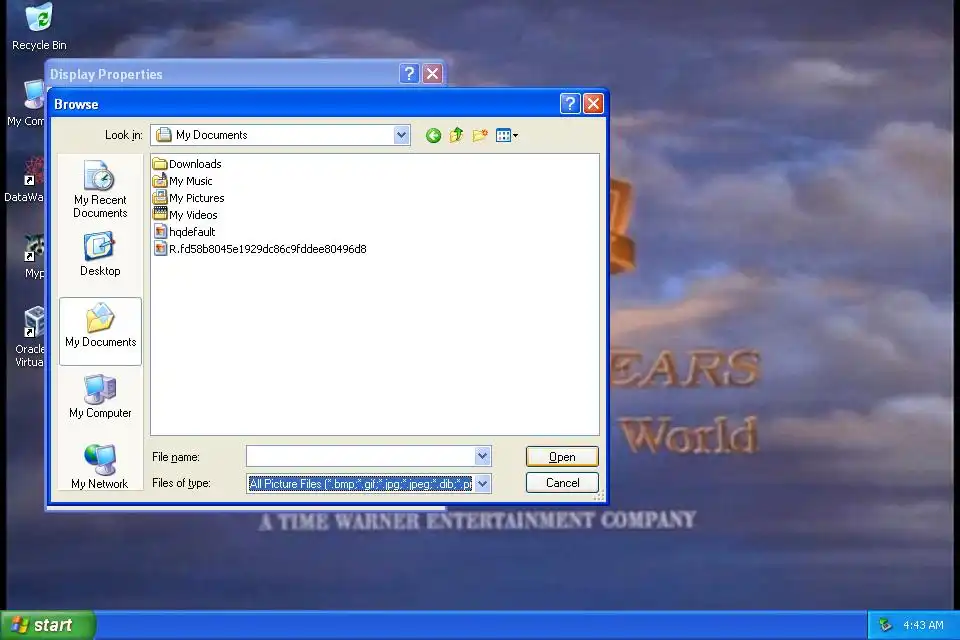Select My Network in the places bar
960x640 pixels.
coord(100,467)
